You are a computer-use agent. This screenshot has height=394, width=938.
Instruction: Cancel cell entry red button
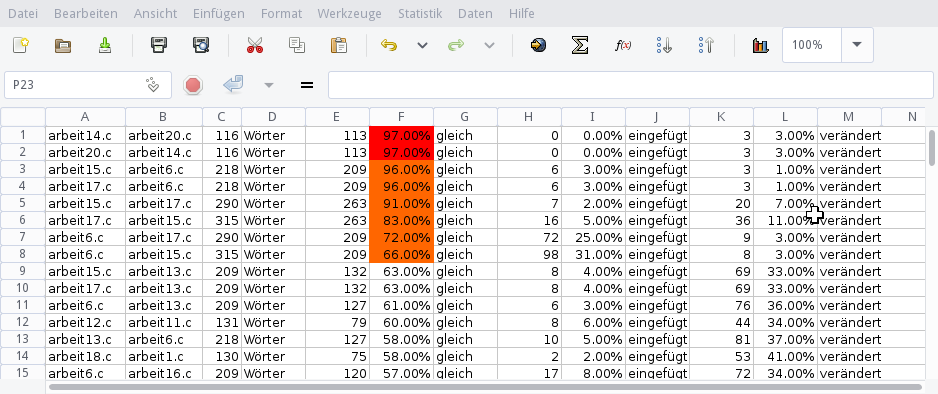coord(193,85)
